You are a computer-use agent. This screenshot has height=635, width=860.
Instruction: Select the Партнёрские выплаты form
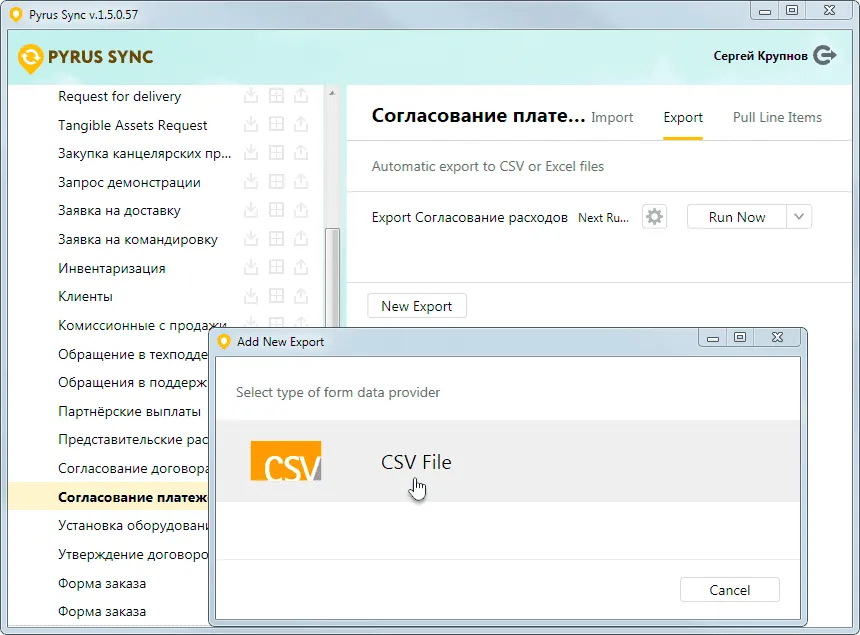[x=129, y=411]
